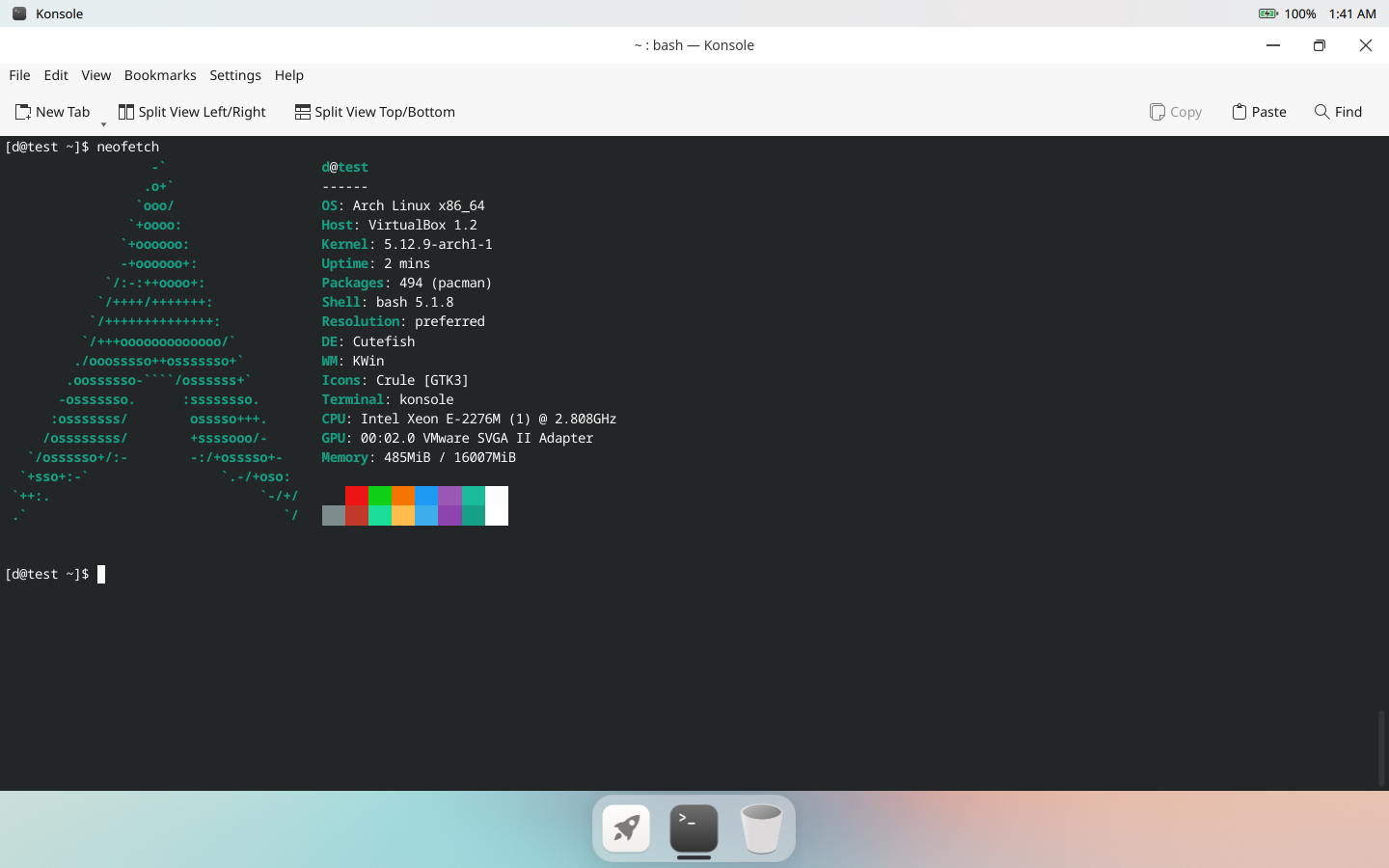
Task: Click the 'Memory: 485MiB / 16007MiB' line
Action: coord(419,457)
